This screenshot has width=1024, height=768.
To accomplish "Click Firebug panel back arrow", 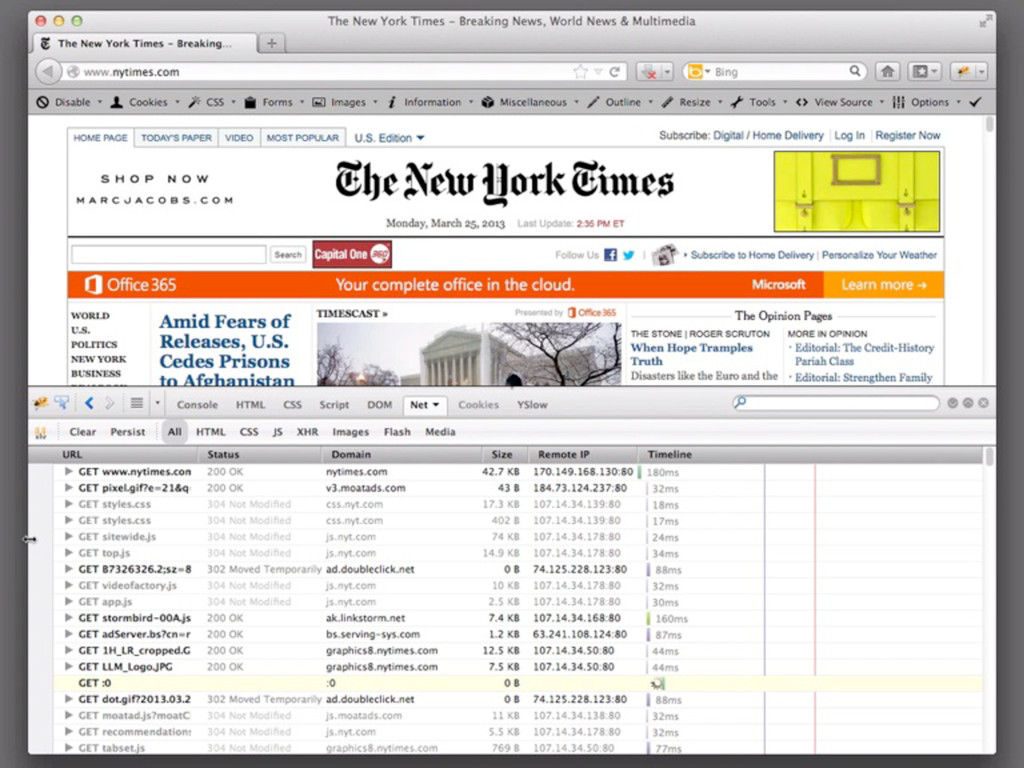I will coord(89,404).
